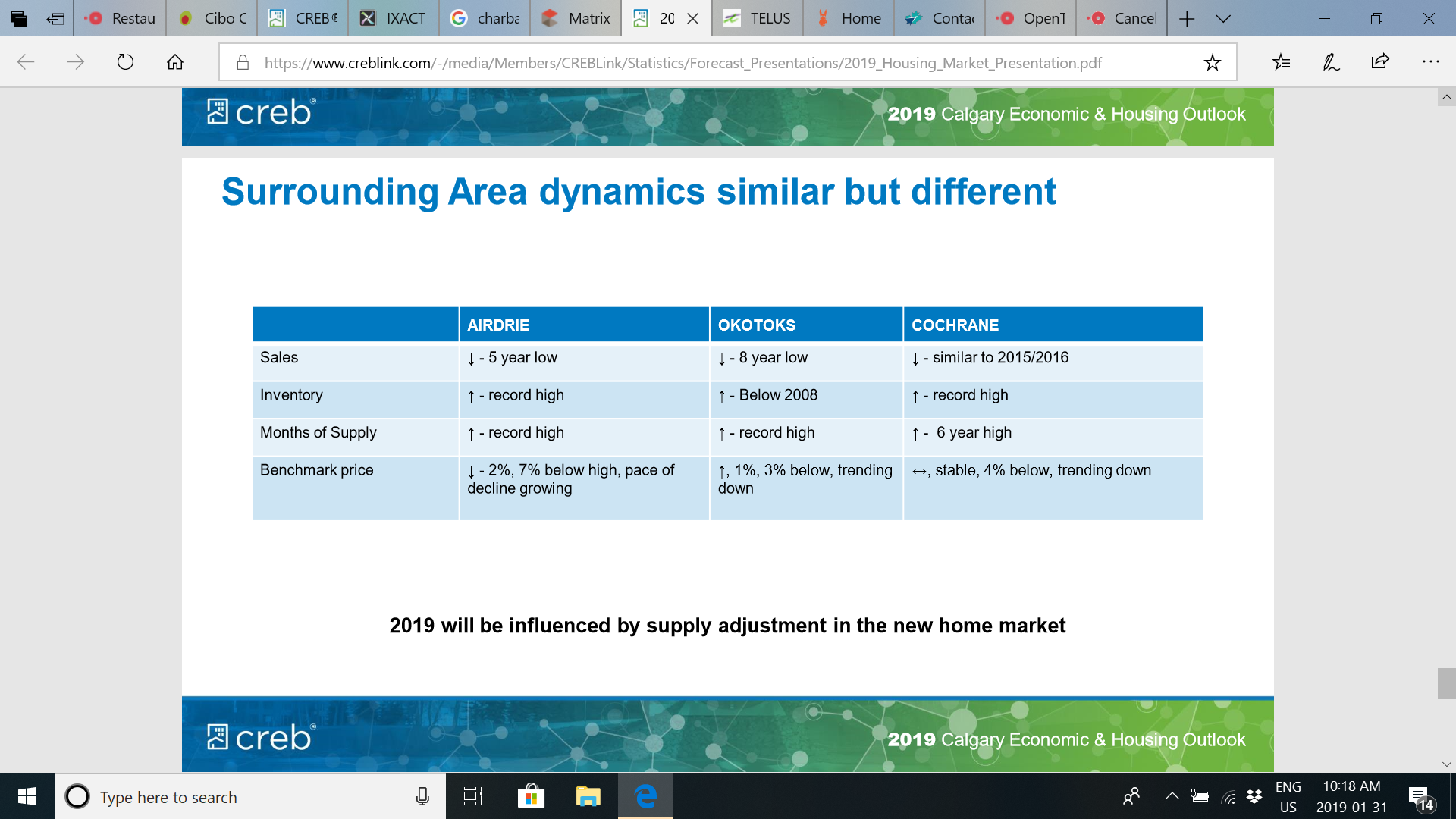
Task: Click the microphone in taskbar search
Action: [422, 796]
